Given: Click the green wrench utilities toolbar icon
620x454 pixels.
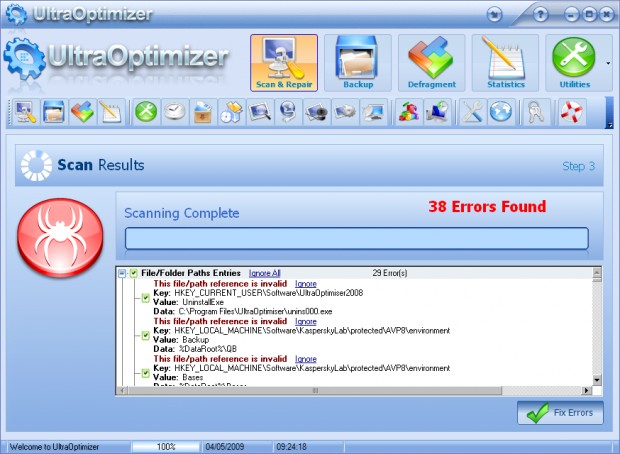Looking at the screenshot, I should [146, 112].
